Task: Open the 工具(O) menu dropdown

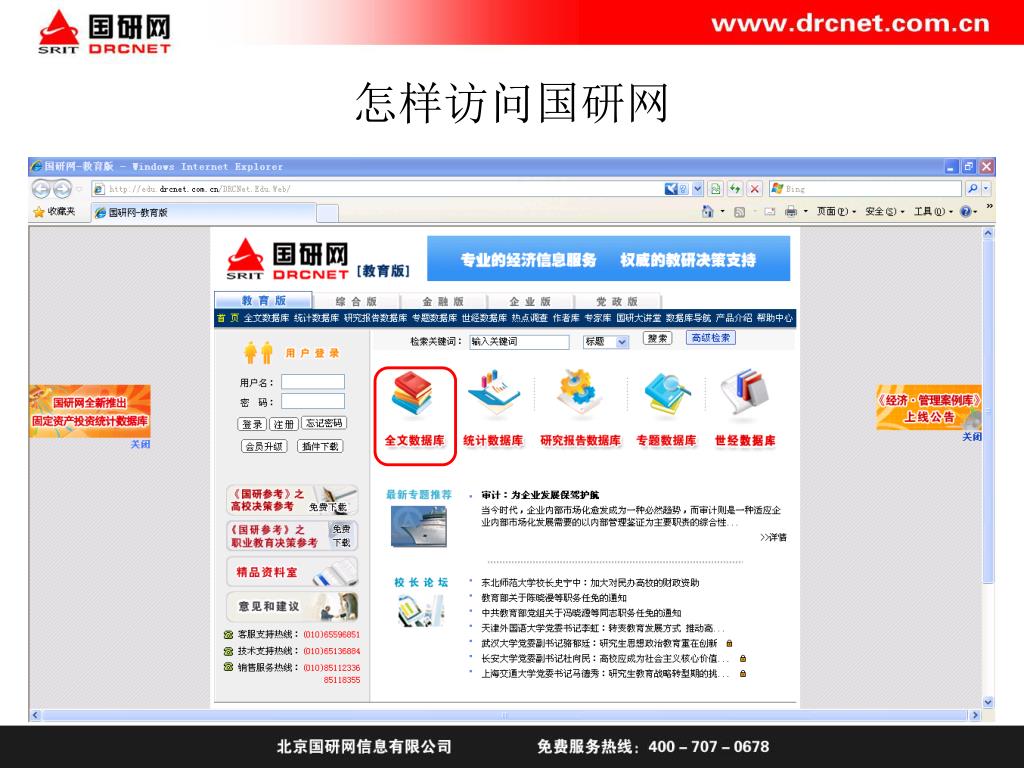Action: coord(933,212)
